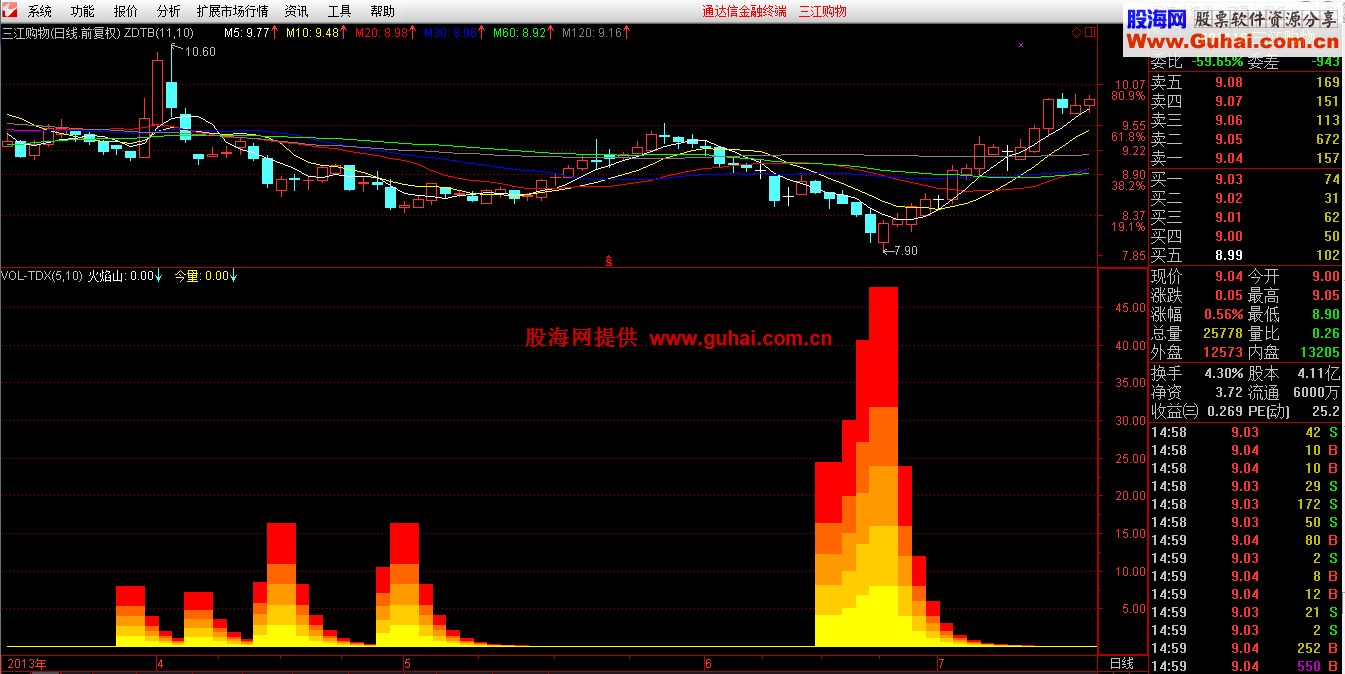
Task: Click the 总量 25778 field
Action: (1197, 334)
